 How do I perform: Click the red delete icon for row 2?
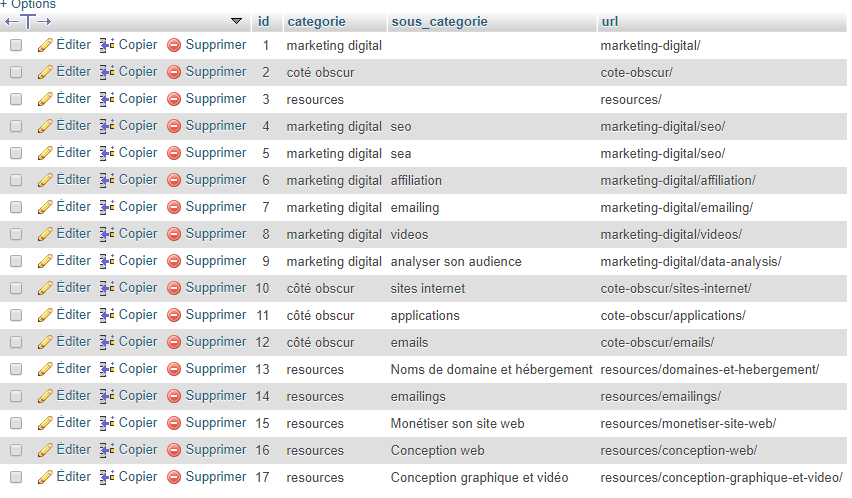(x=174, y=72)
